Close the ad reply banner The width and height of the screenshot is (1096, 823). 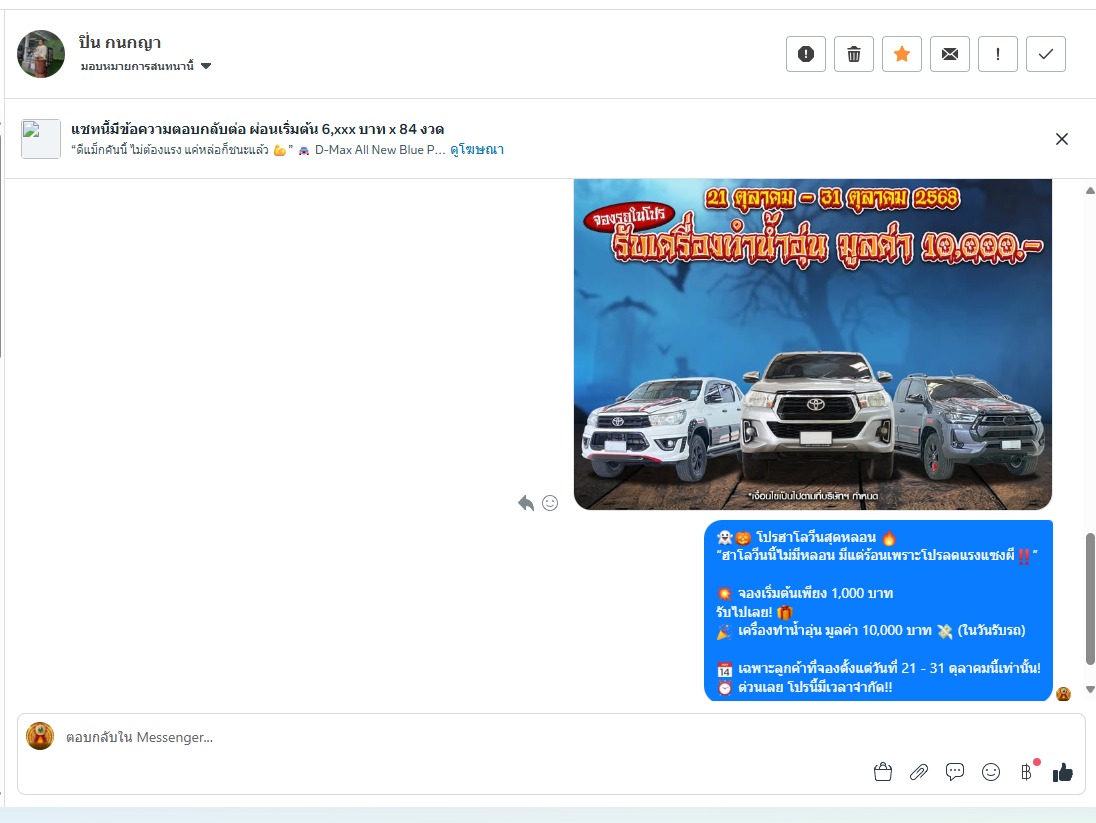tap(1062, 139)
